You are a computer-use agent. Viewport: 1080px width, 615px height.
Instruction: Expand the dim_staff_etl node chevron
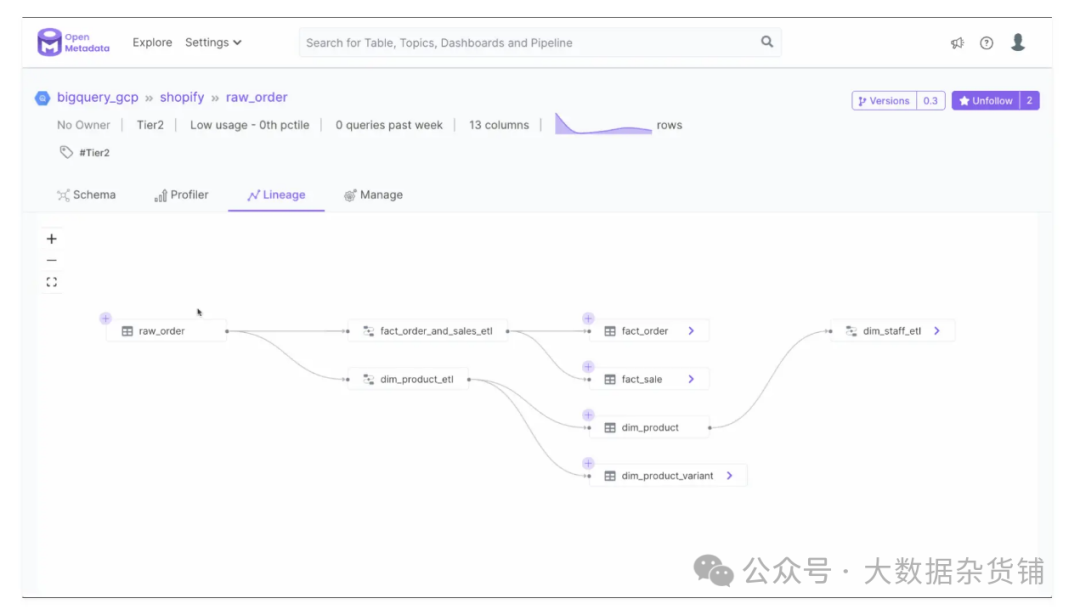point(937,331)
